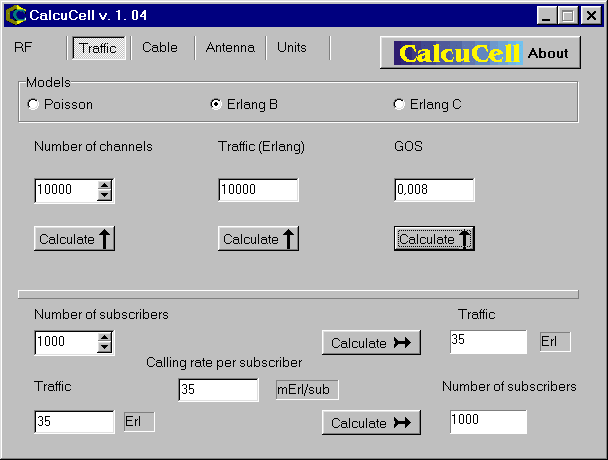Close the CalcuCell window
608x460 pixels.
pyautogui.click(x=591, y=16)
